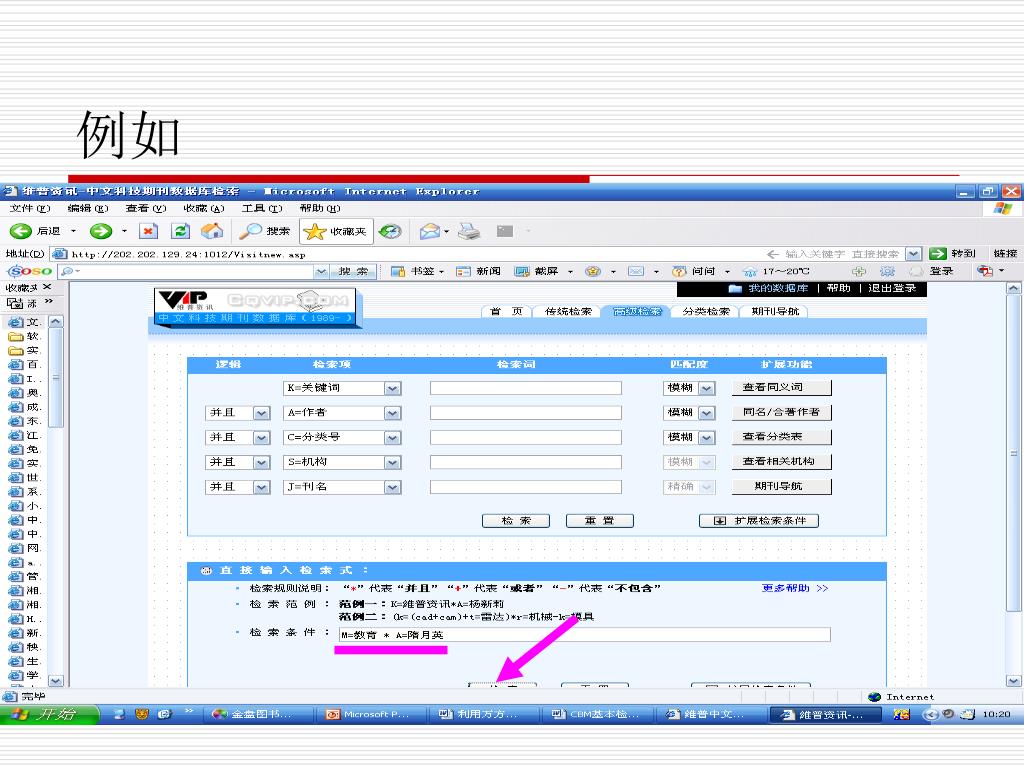The height and width of the screenshot is (768, 1024).
Task: Open 新闻 in the SOSO toolbar
Action: point(479,271)
